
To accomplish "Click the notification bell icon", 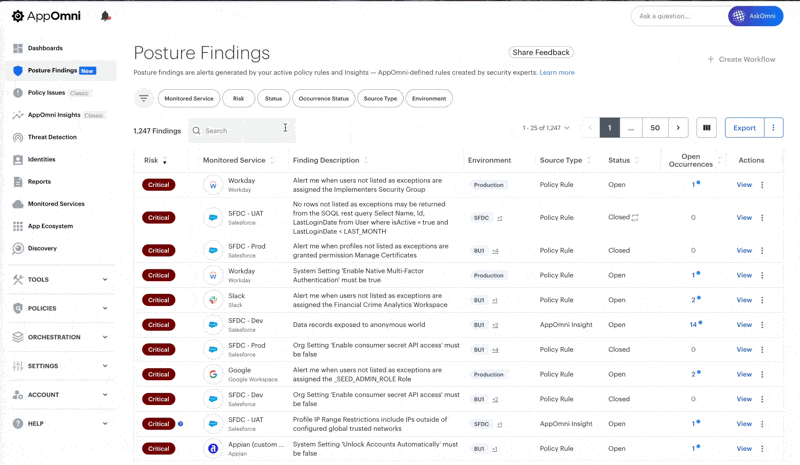I will point(105,16).
